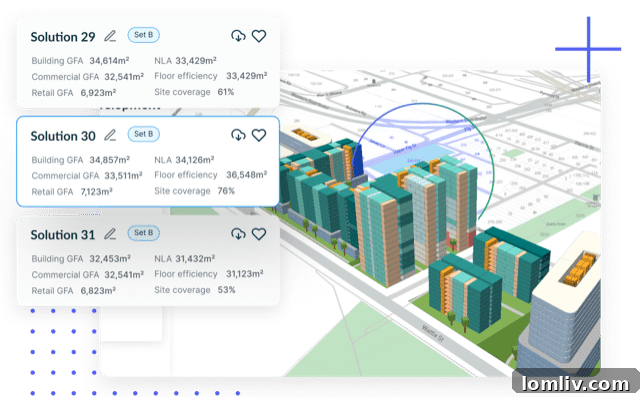
Task: Click the Set B tag on Solution 30
Action: click(x=143, y=134)
